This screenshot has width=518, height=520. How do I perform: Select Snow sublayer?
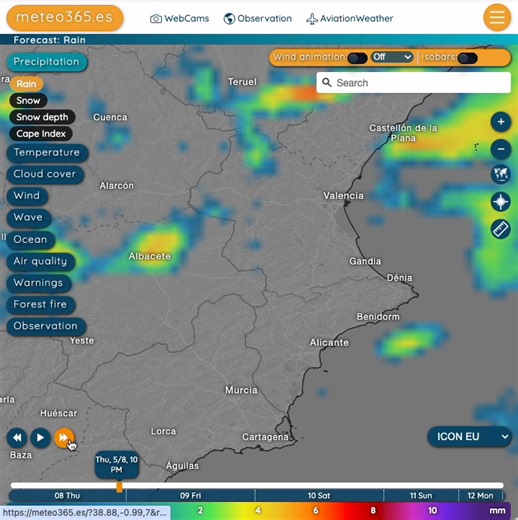[x=28, y=100]
